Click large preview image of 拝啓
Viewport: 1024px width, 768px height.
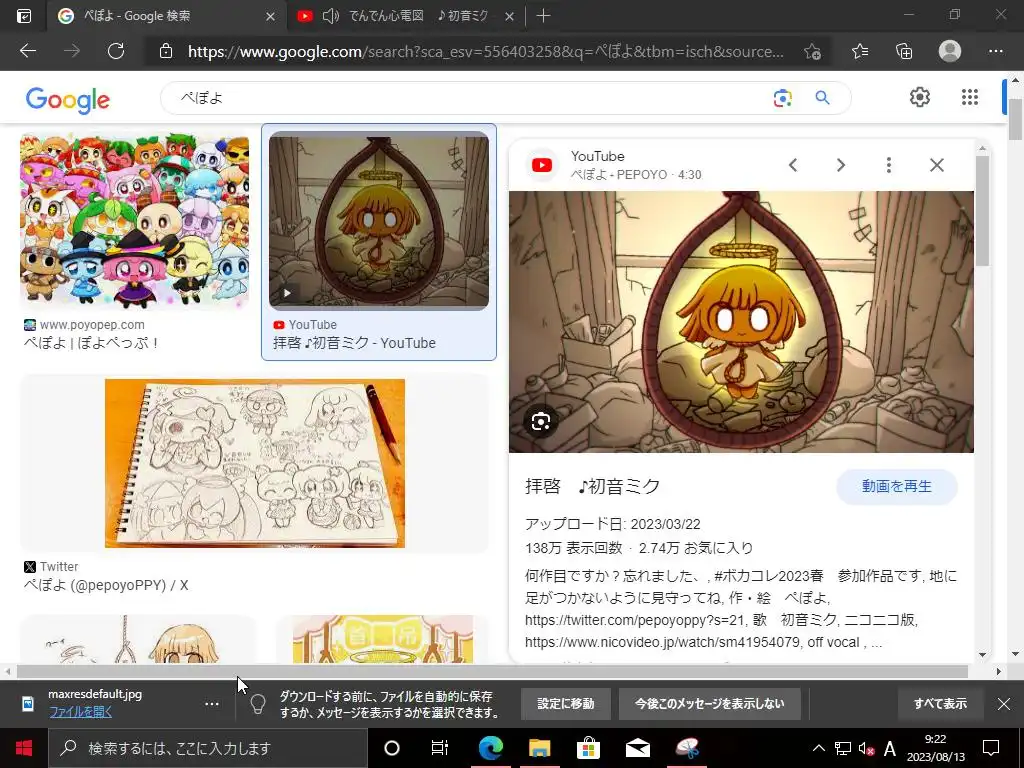pyautogui.click(x=741, y=322)
